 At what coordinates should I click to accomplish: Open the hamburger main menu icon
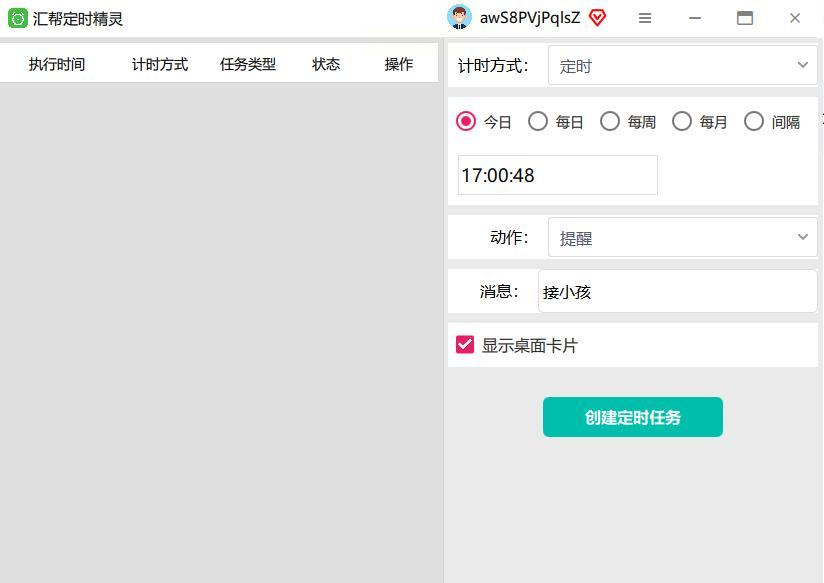[645, 18]
